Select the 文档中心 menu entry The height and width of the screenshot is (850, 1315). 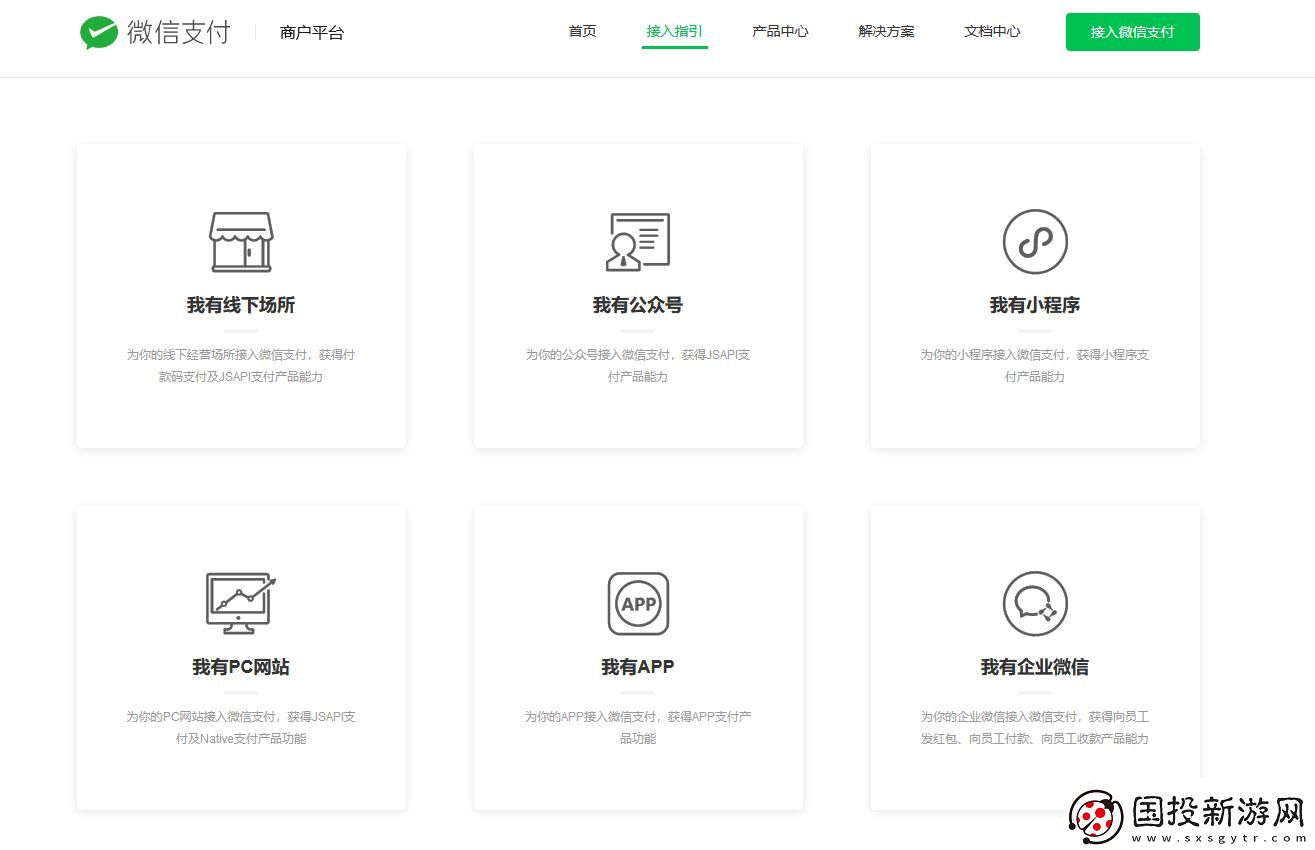click(991, 31)
